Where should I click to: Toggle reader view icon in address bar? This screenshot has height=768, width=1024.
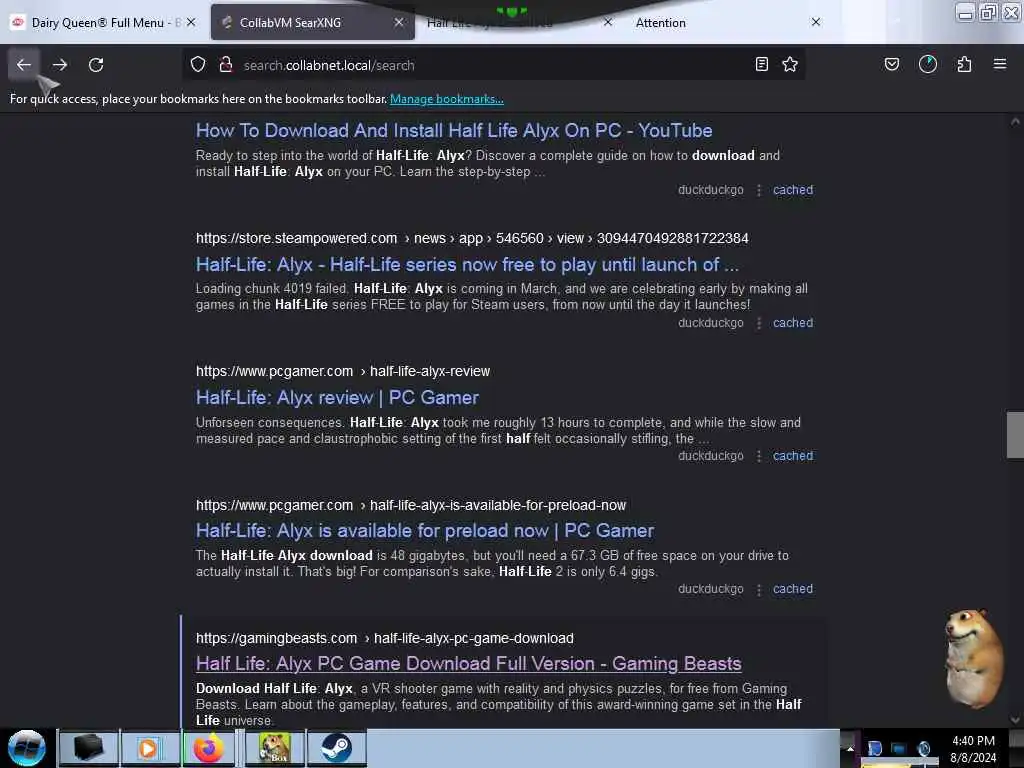pos(761,64)
